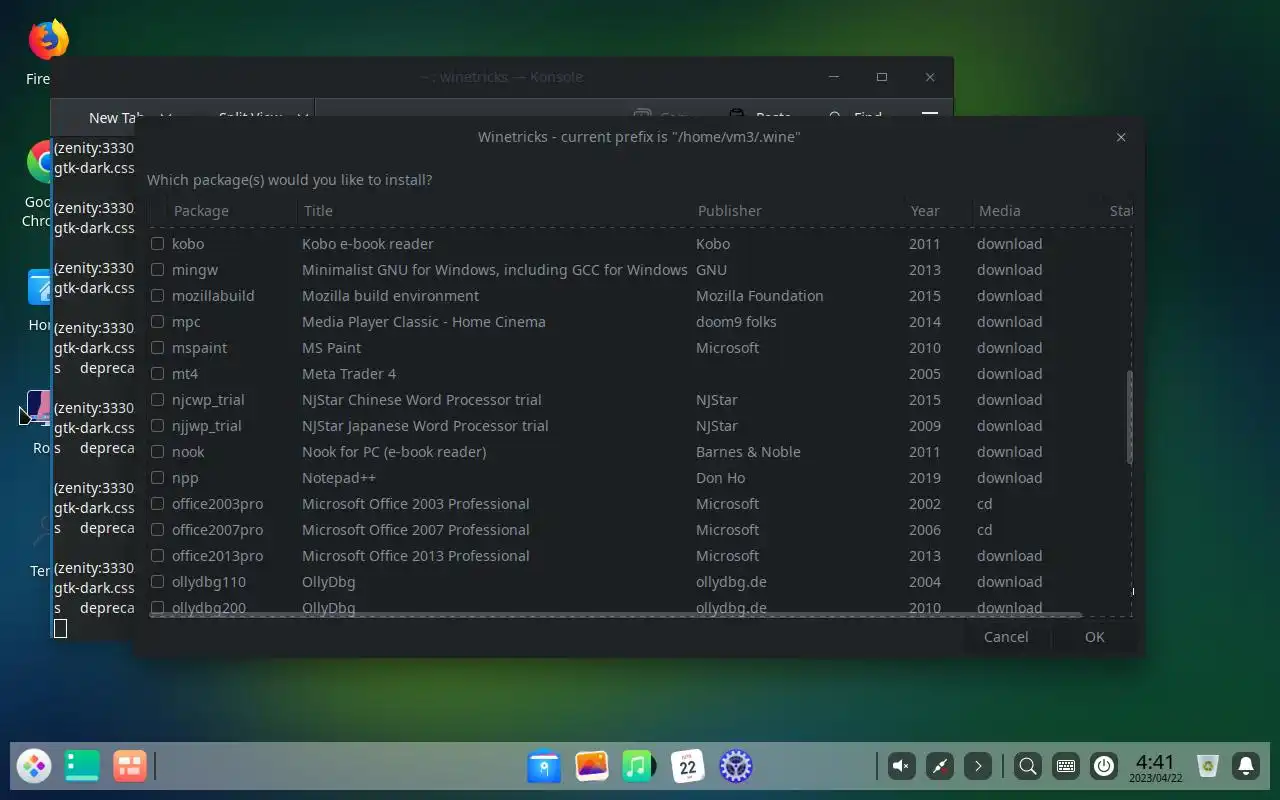This screenshot has width=1280, height=800.
Task: Click the vertical scrollbar of package list
Action: tap(1130, 417)
